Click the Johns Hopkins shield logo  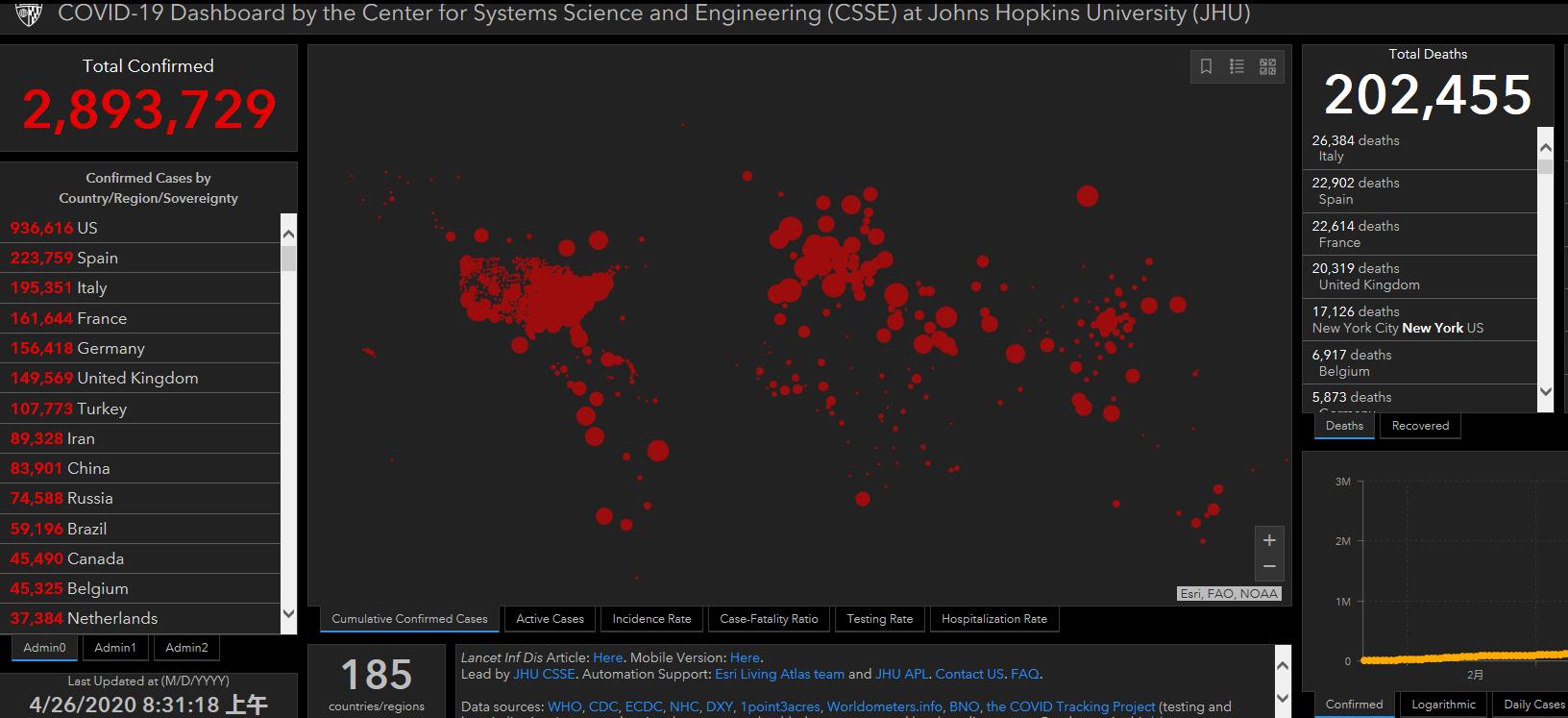pyautogui.click(x=30, y=13)
